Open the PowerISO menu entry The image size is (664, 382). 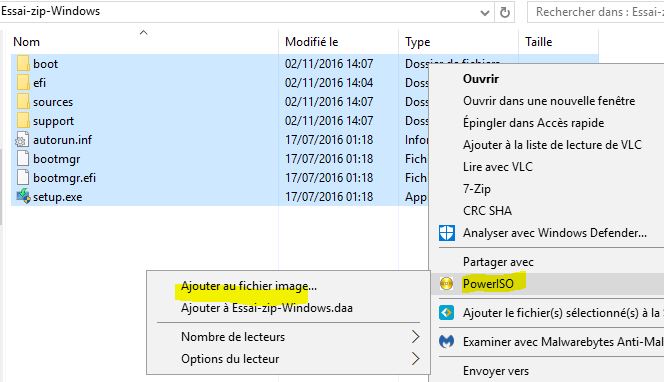click(x=488, y=283)
